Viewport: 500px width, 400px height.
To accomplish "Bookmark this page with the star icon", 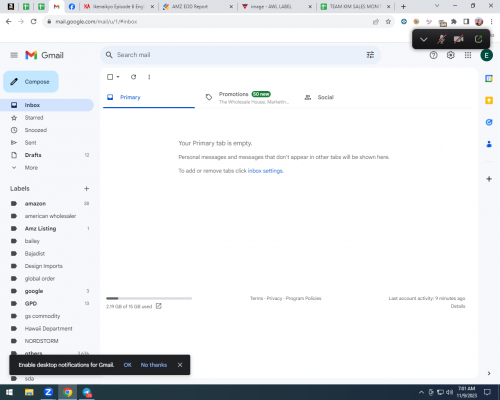I will (x=388, y=22).
